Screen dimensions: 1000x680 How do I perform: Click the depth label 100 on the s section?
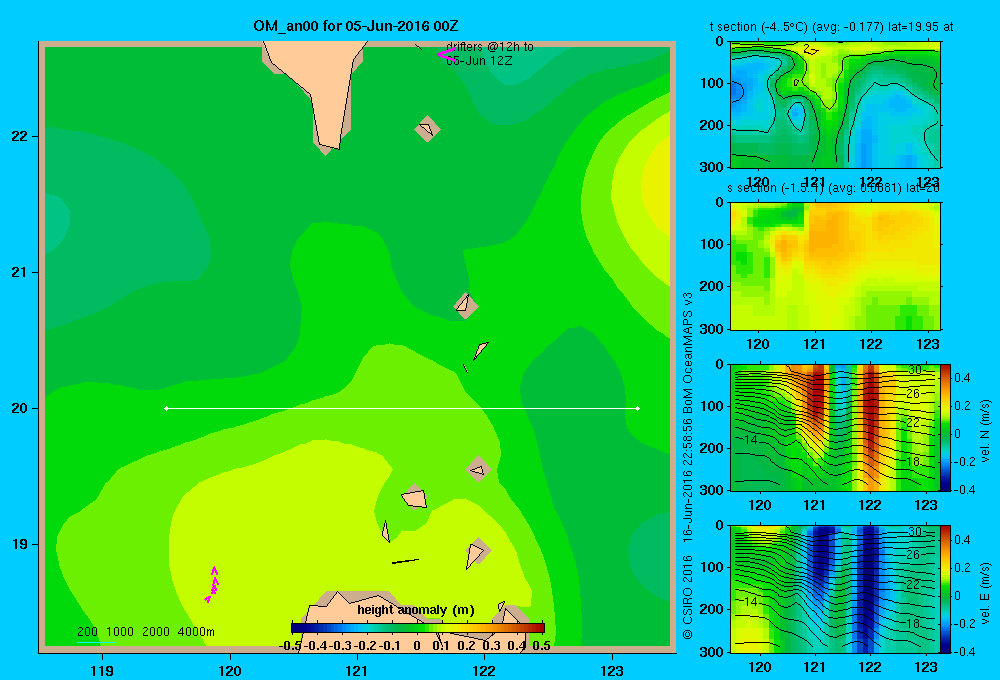(712, 244)
